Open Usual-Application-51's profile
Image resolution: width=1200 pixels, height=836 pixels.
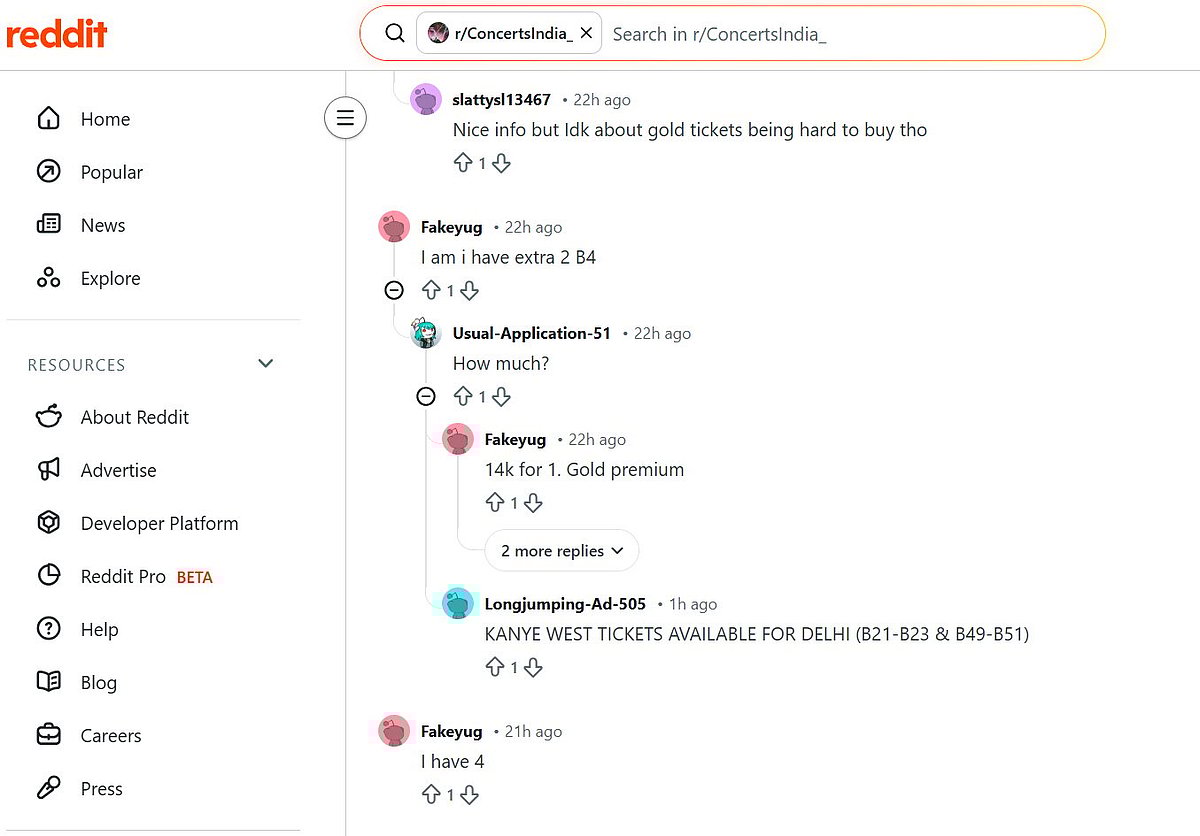click(x=531, y=333)
